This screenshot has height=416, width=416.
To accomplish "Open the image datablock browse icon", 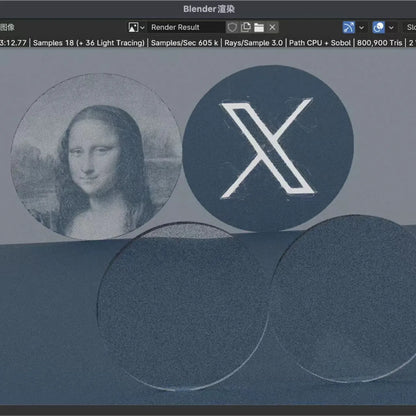I will (x=133, y=27).
